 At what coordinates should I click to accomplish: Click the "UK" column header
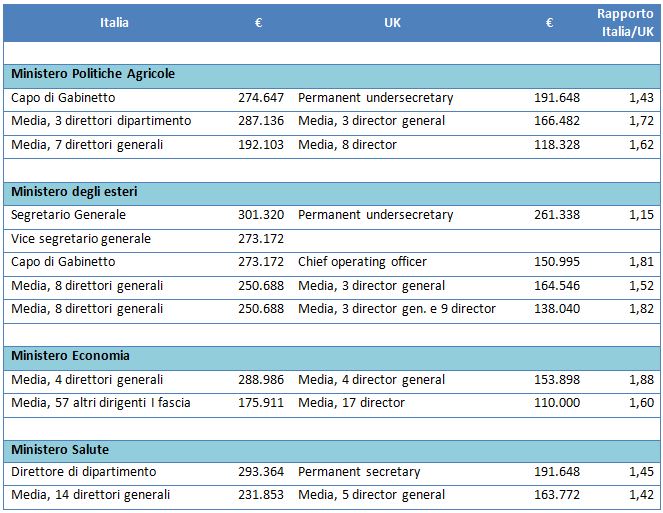tap(392, 22)
